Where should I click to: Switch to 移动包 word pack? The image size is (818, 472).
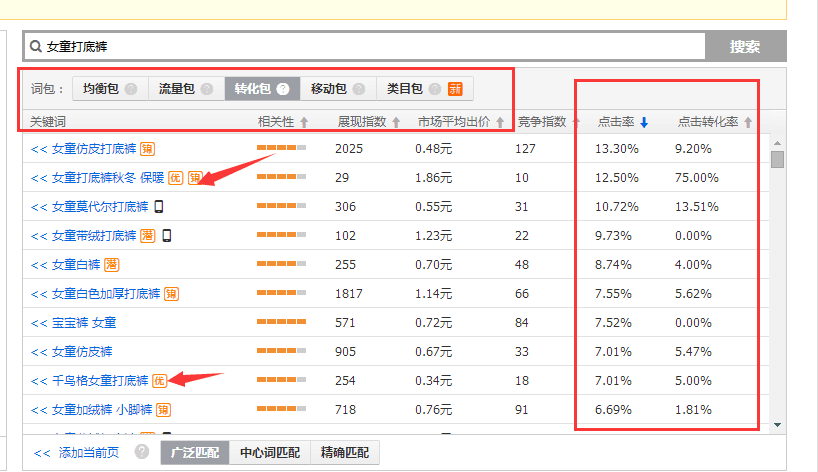click(x=339, y=89)
